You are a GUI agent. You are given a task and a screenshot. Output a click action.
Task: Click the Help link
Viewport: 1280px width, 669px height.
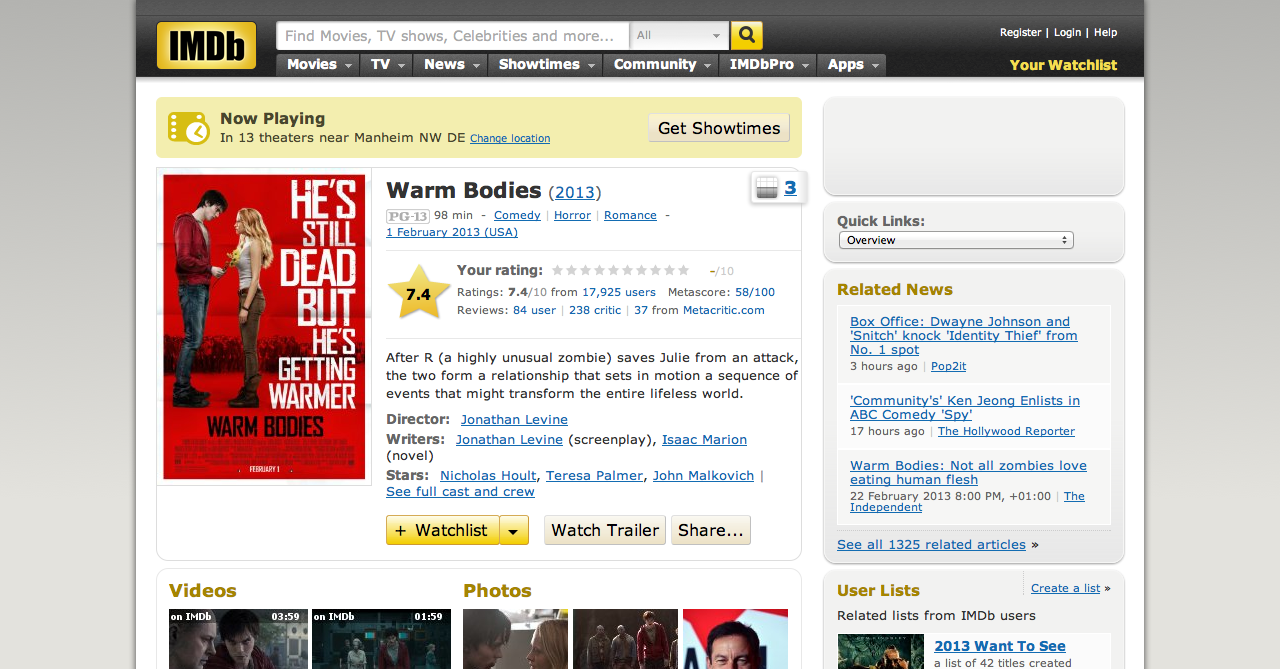pyautogui.click(x=1106, y=33)
